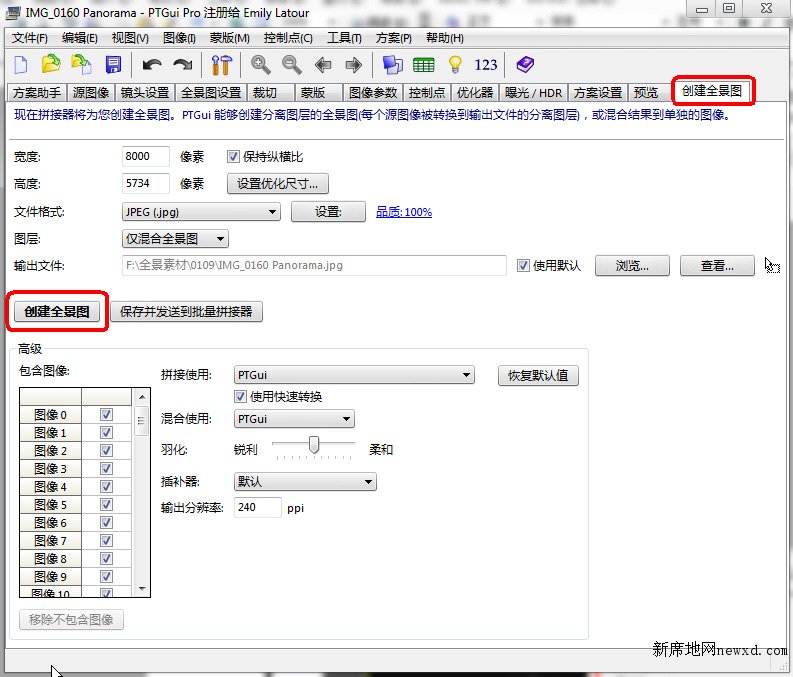Screen dimensions: 793x677
Task: Click the 123 numeric transform icon
Action: (486, 65)
